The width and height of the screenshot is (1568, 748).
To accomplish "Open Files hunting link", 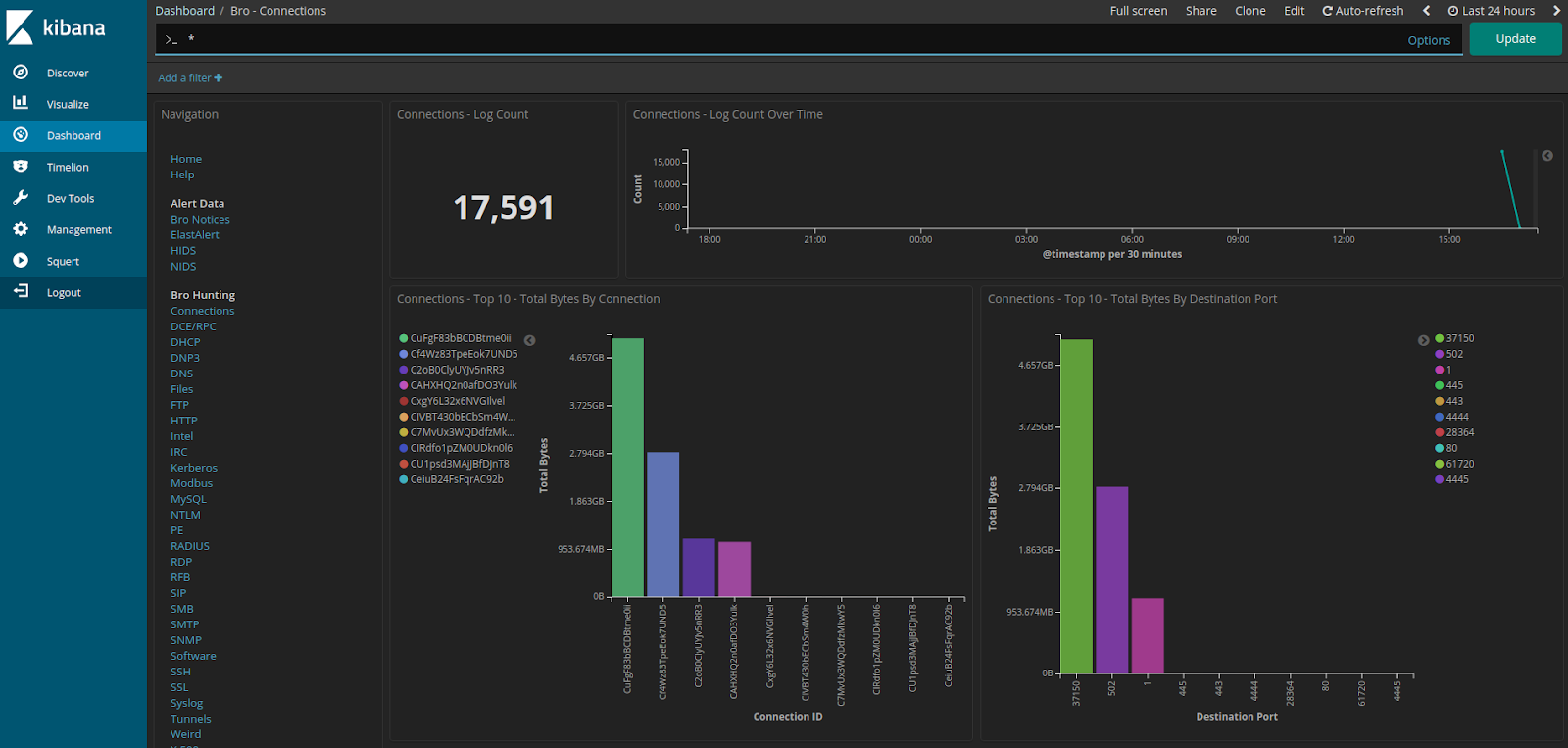I will pyautogui.click(x=182, y=389).
